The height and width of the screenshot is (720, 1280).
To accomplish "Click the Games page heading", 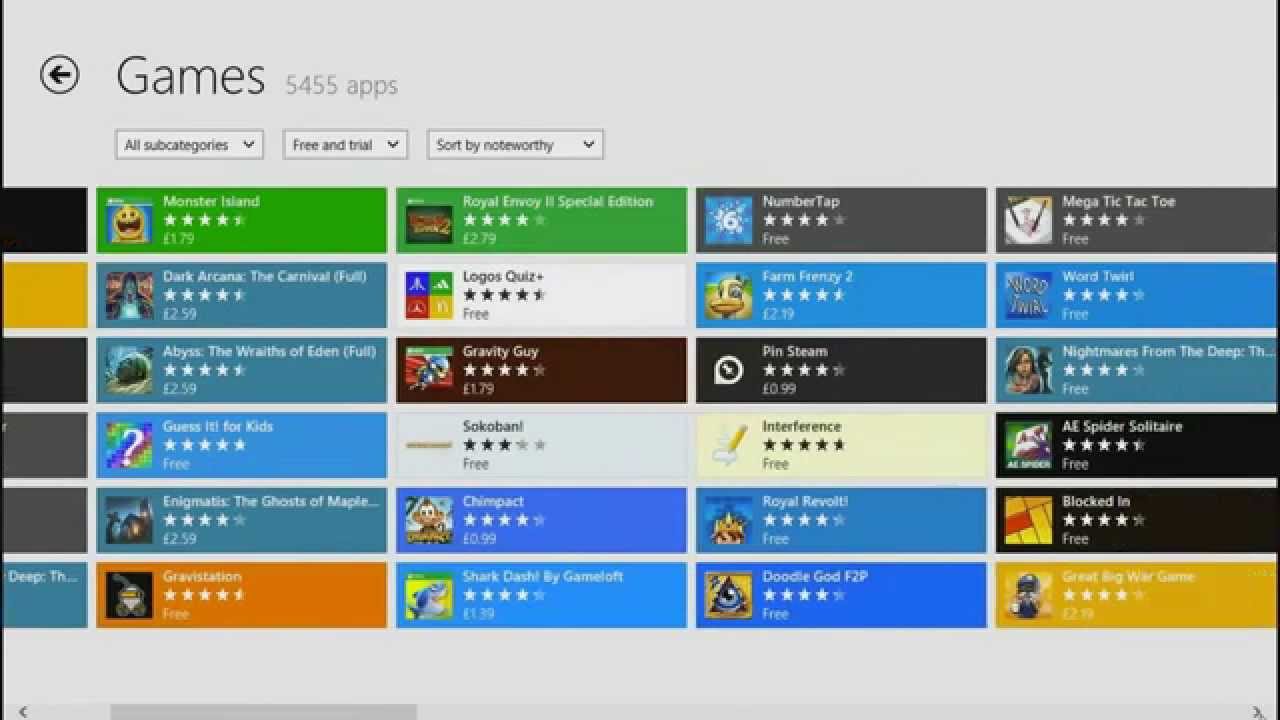I will click(190, 76).
